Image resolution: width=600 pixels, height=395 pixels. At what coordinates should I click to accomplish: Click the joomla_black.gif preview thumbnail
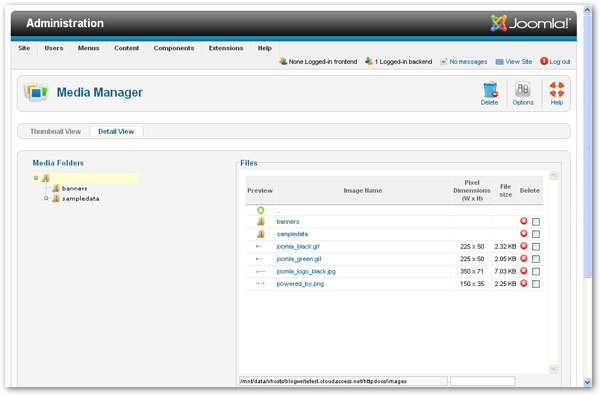point(260,246)
